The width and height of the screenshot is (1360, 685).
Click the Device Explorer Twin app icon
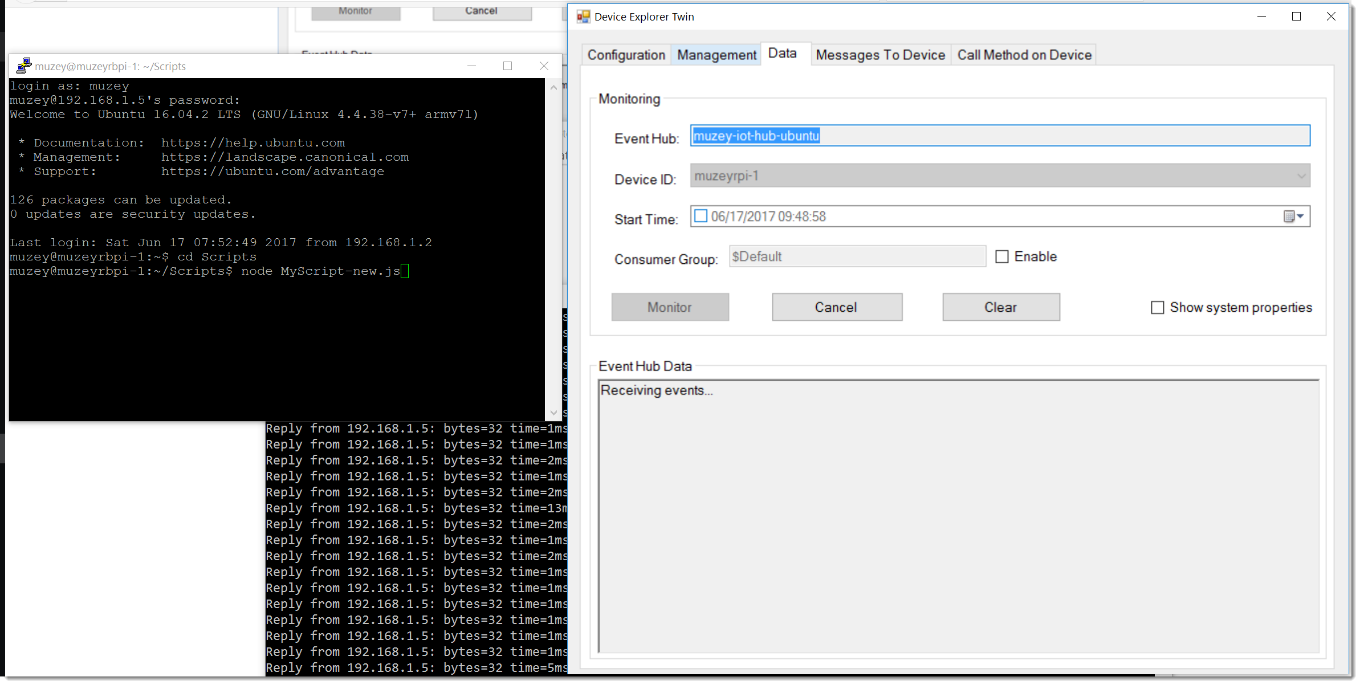tap(584, 17)
